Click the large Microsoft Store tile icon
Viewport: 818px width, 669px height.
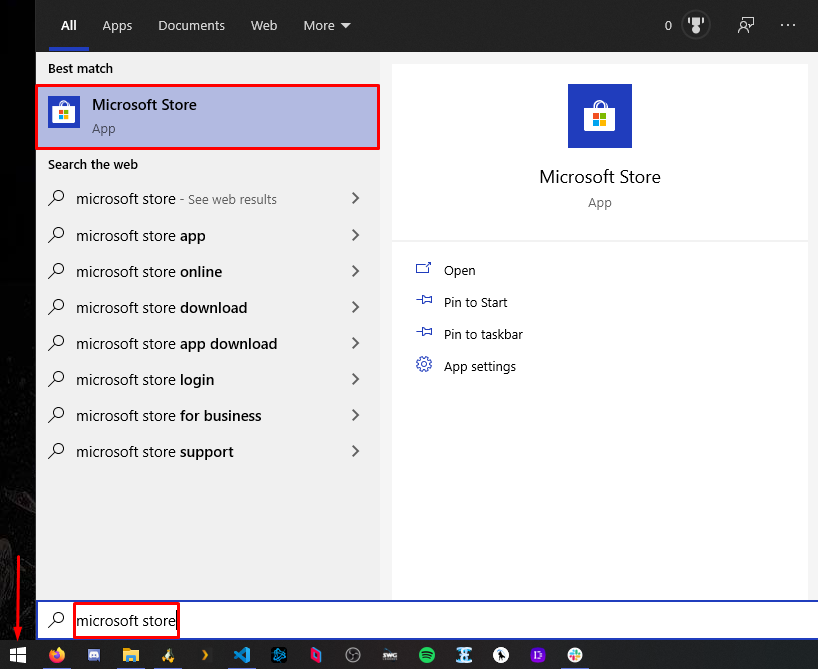coord(600,116)
